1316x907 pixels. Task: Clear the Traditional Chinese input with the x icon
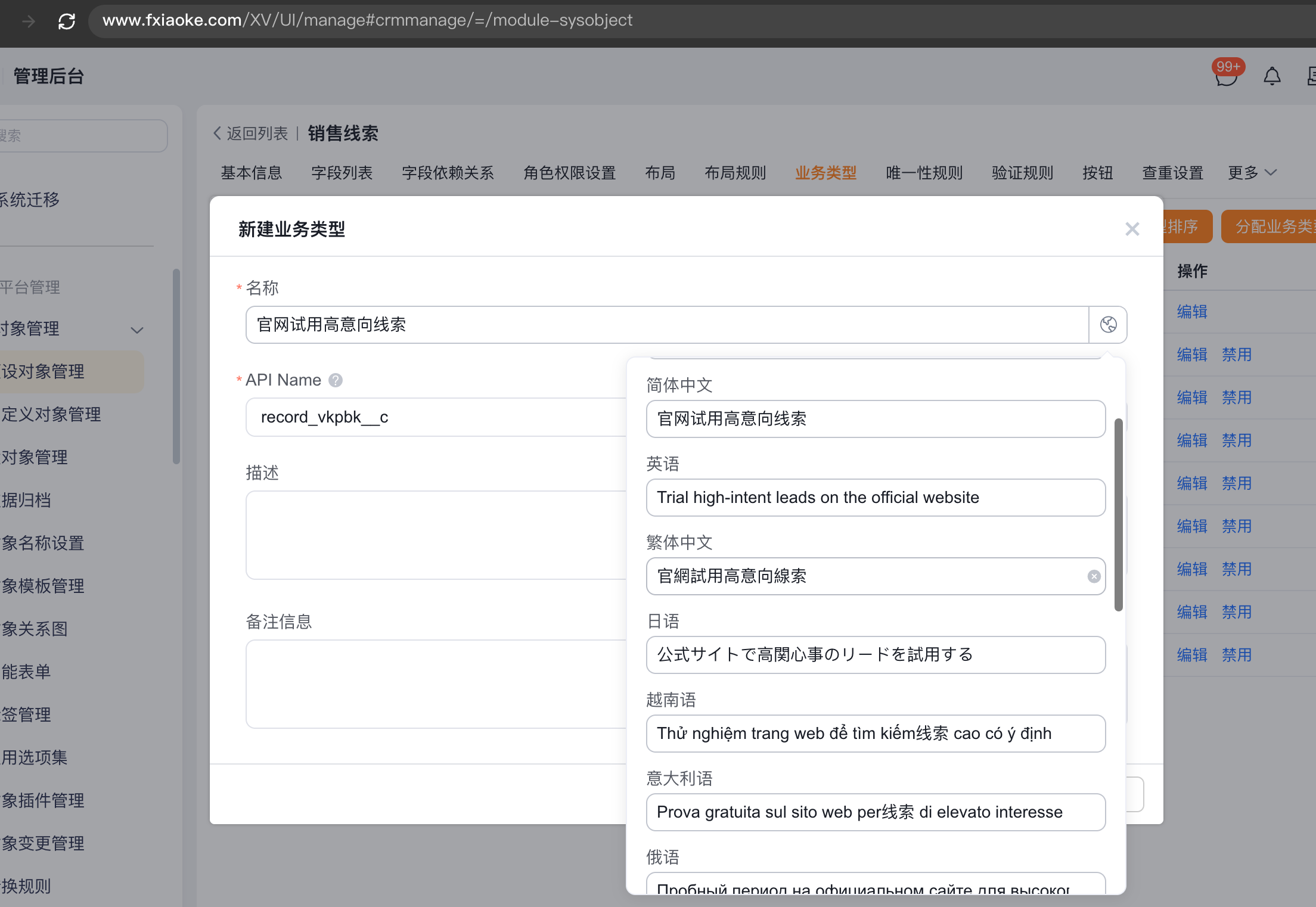(x=1094, y=576)
